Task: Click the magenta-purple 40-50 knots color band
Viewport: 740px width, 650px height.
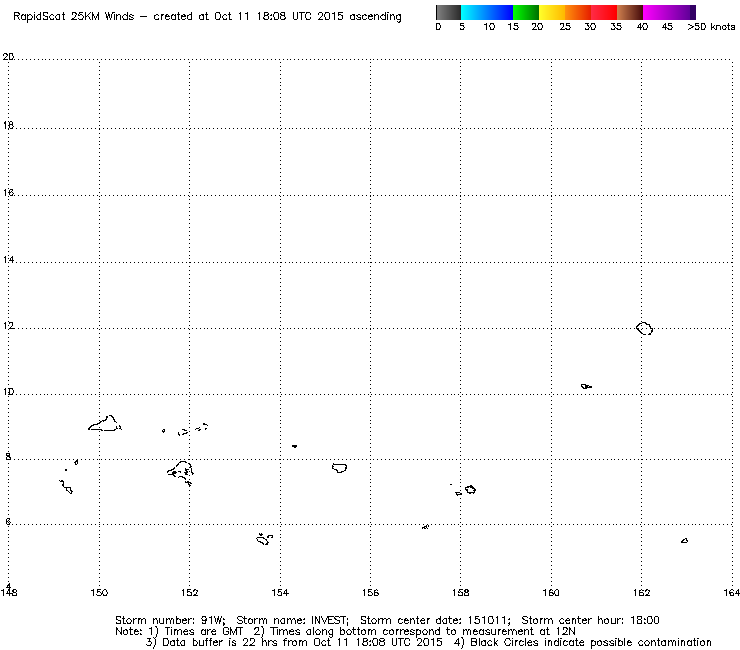Action: point(669,12)
